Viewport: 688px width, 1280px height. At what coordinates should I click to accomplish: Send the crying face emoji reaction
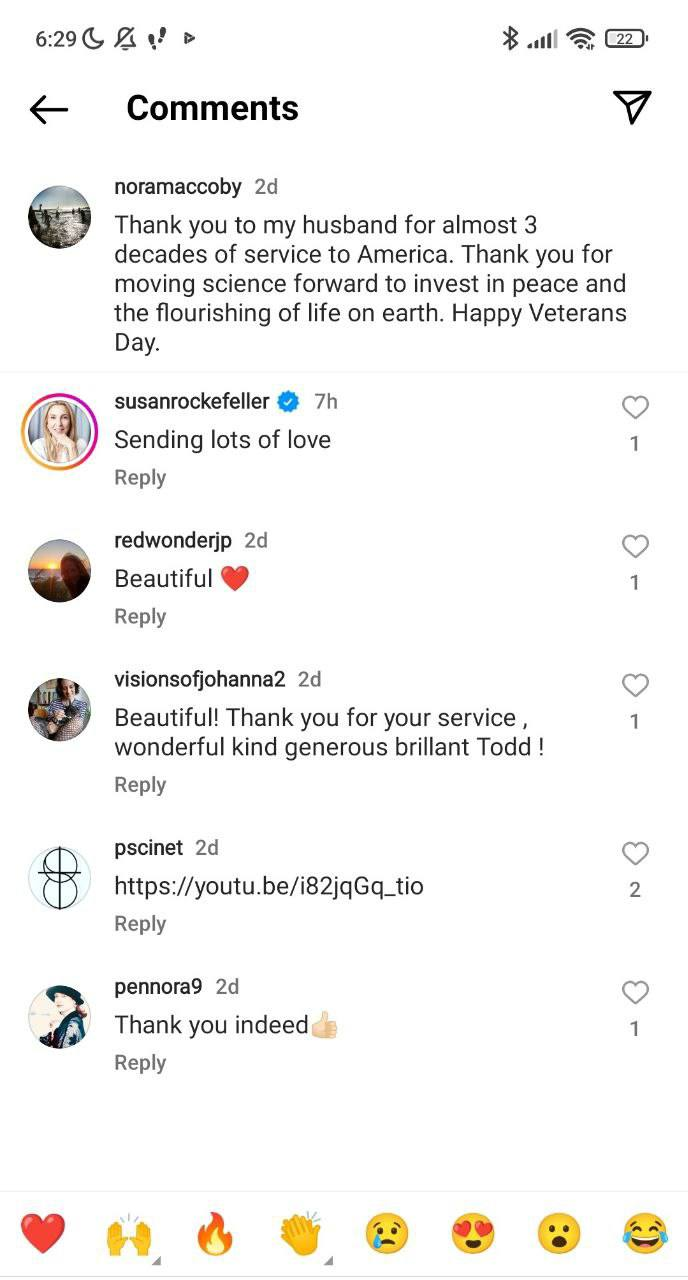click(x=387, y=1234)
